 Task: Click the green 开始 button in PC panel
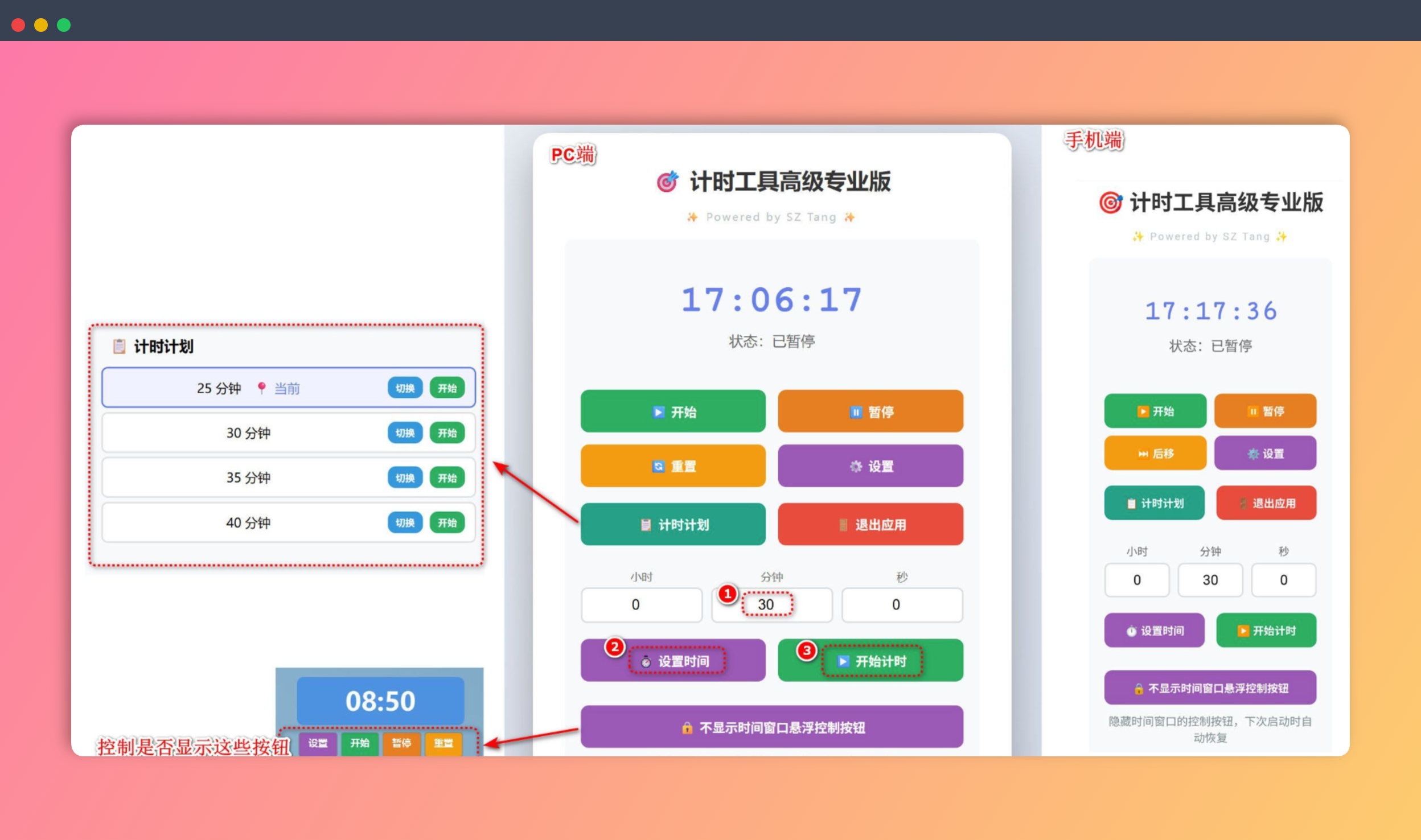click(672, 411)
